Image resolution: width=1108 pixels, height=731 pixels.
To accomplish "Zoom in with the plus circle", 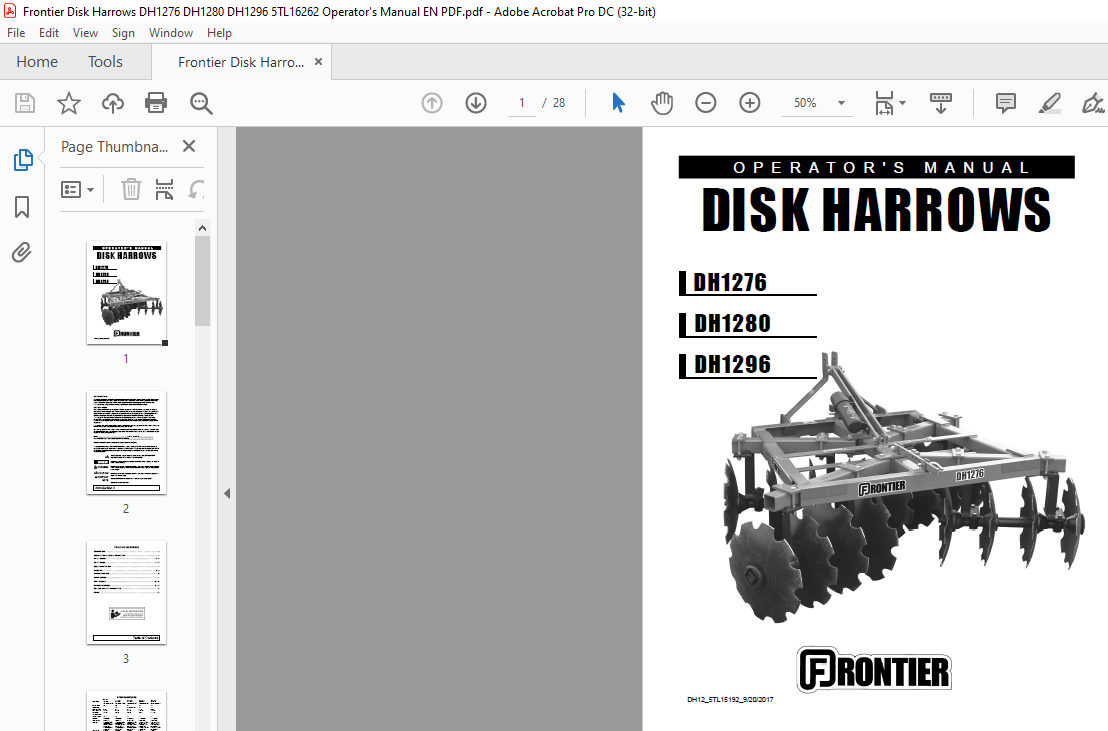I will (x=750, y=103).
